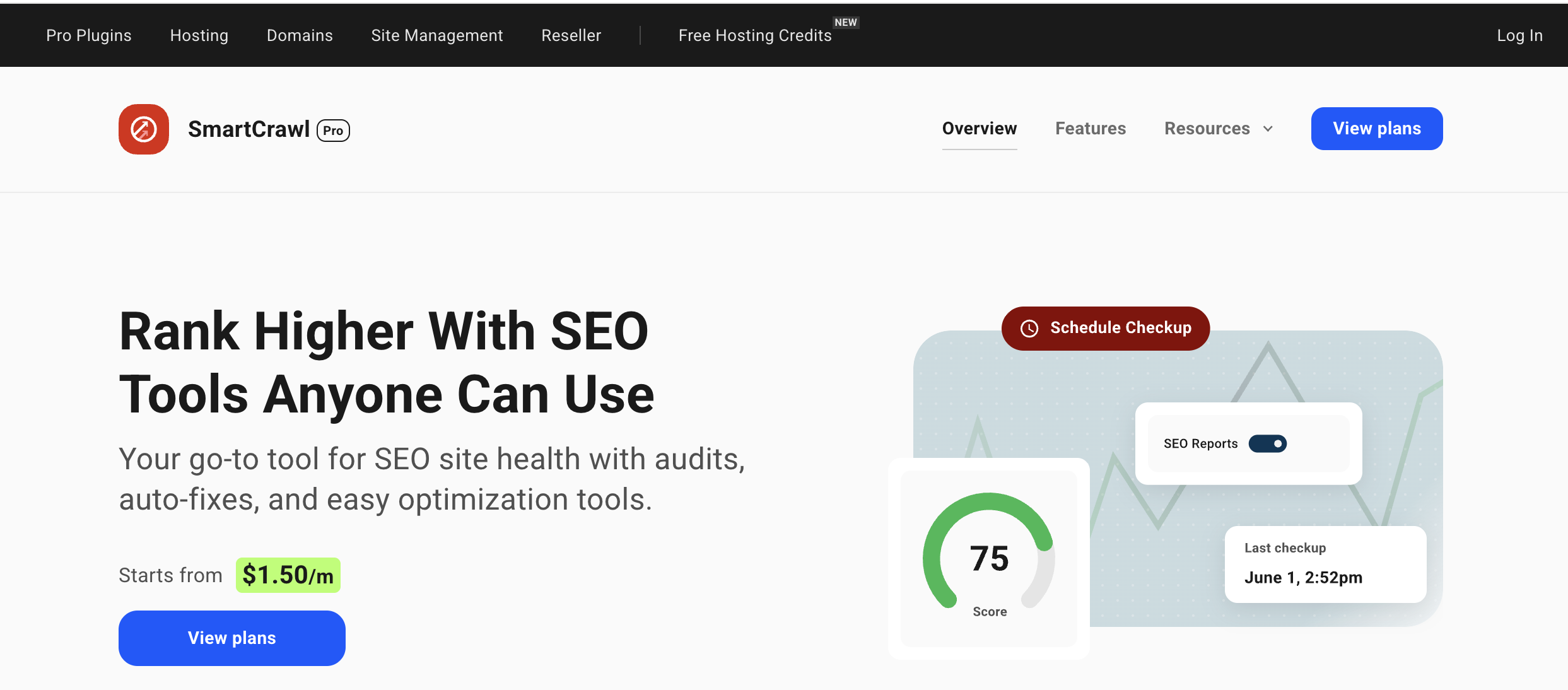The width and height of the screenshot is (1568, 690).
Task: Open Site Management menu item
Action: pos(436,35)
